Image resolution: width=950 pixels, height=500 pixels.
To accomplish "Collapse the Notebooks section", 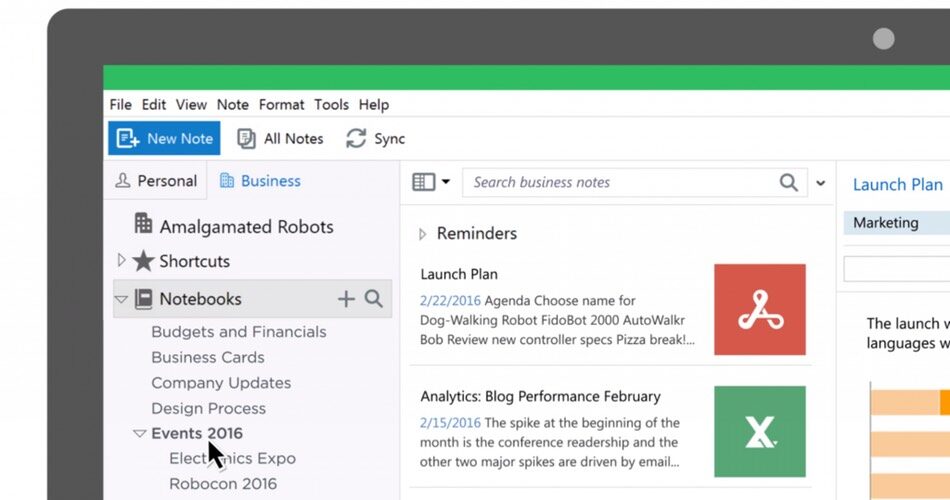I will click(x=121, y=299).
